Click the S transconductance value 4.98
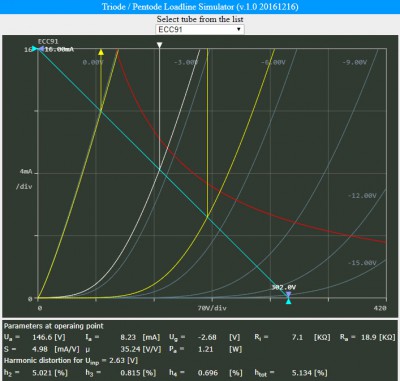The width and height of the screenshot is (400, 381). [x=40, y=349]
